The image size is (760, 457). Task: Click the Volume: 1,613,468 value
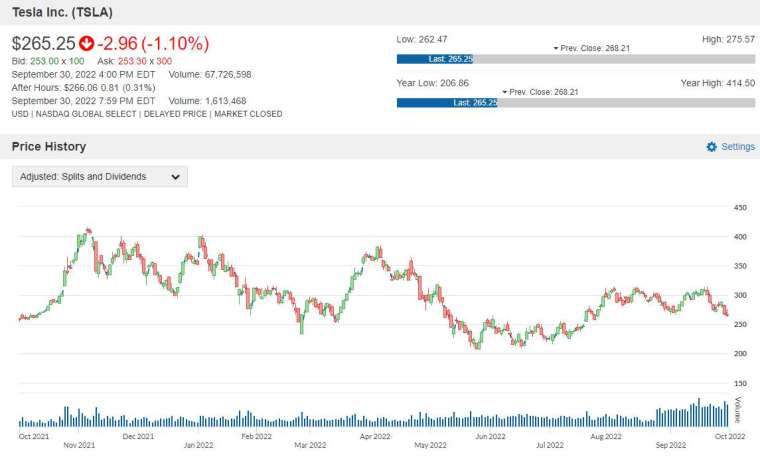point(207,101)
